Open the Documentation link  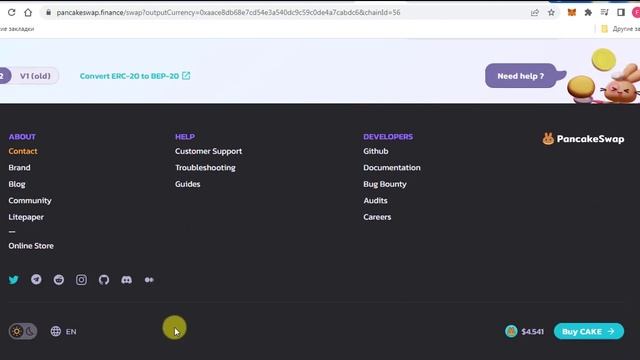[x=392, y=167]
